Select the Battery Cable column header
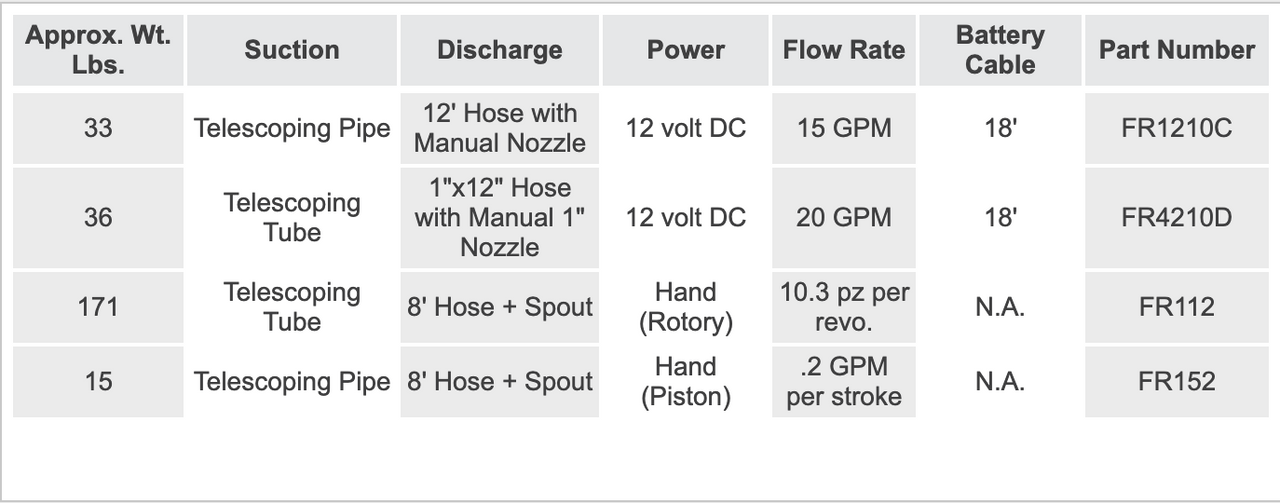Viewport: 1280px width, 503px height. [x=1000, y=50]
